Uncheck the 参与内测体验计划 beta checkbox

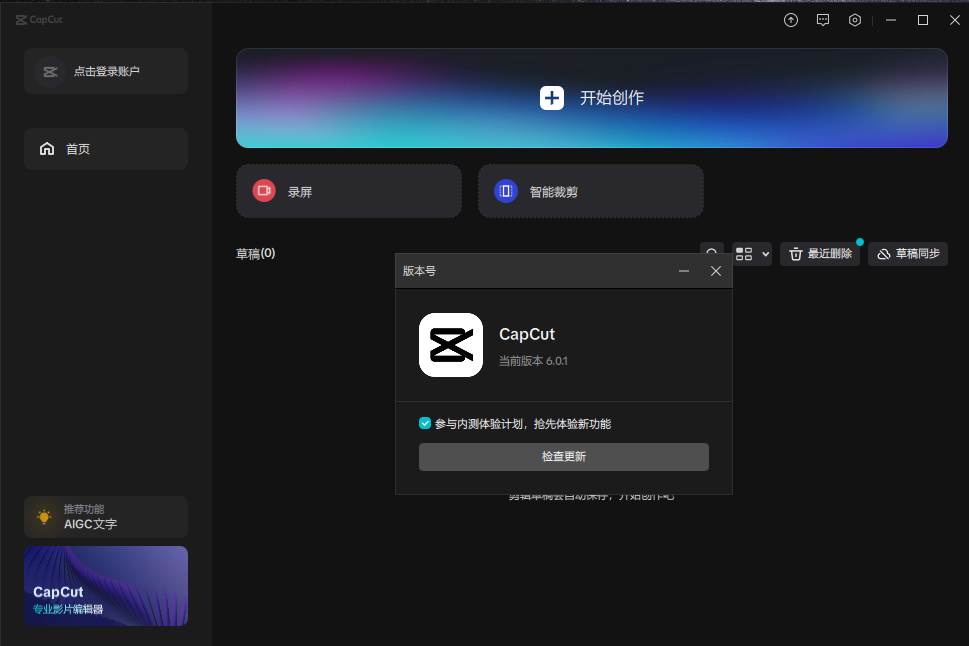425,424
